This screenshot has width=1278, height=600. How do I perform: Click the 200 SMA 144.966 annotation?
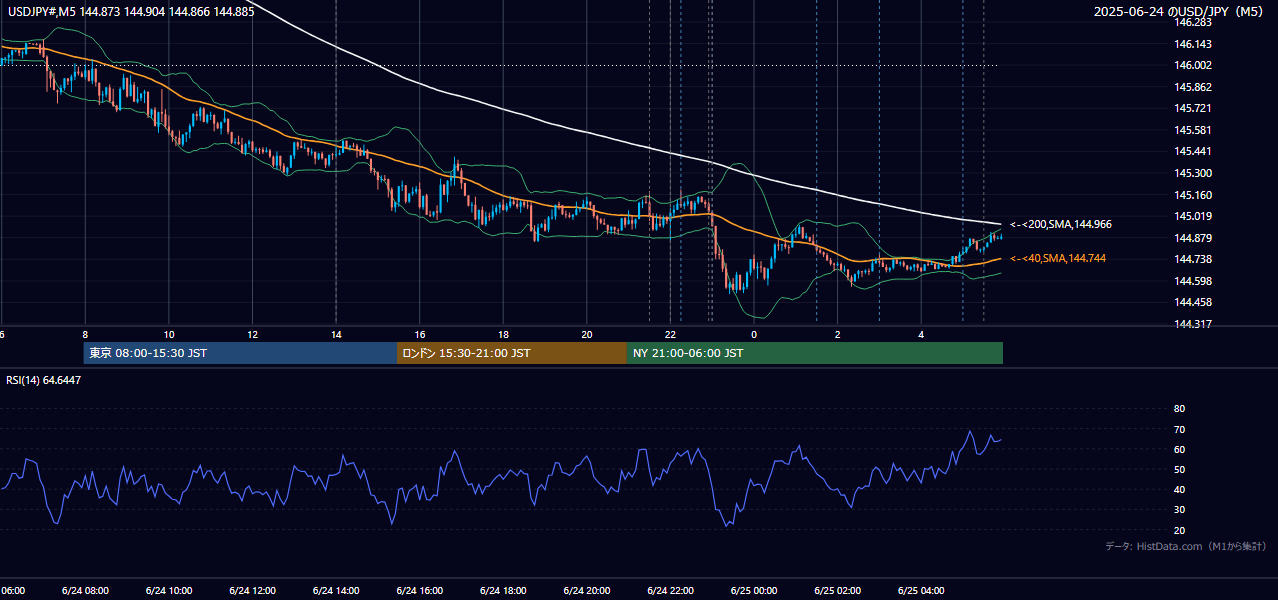1060,225
